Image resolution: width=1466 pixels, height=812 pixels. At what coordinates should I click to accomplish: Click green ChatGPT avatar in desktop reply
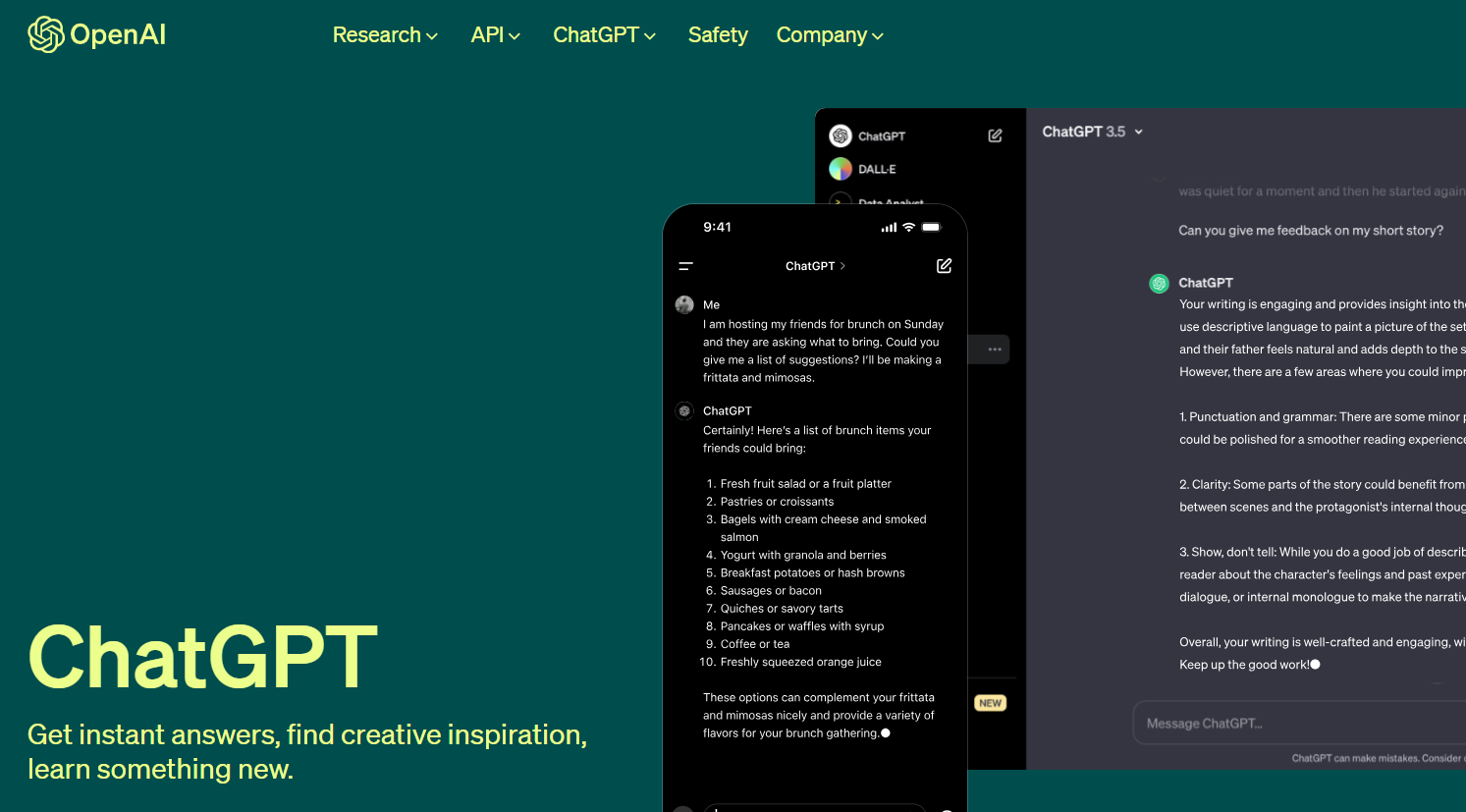pyautogui.click(x=1159, y=284)
